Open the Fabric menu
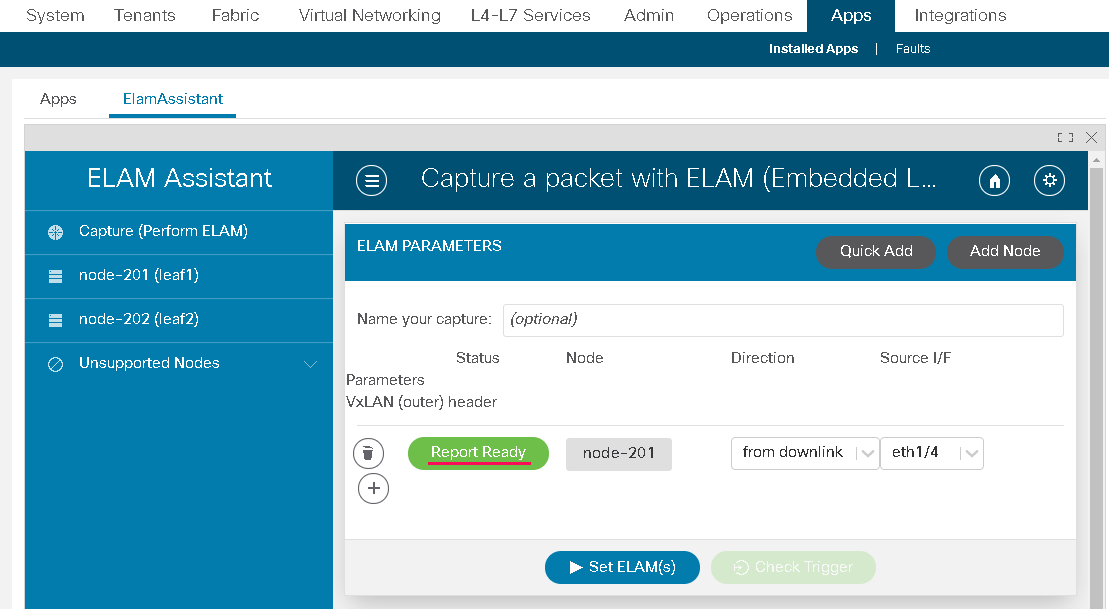 click(236, 16)
